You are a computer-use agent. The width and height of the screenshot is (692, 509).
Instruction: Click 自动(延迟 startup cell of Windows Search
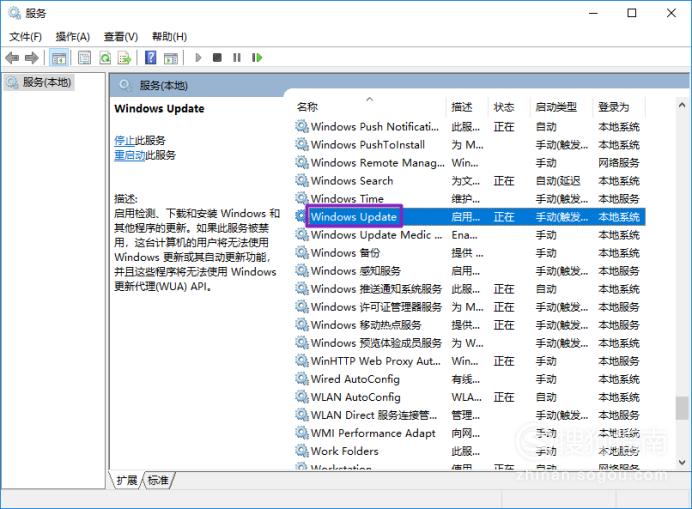pyautogui.click(x=558, y=181)
